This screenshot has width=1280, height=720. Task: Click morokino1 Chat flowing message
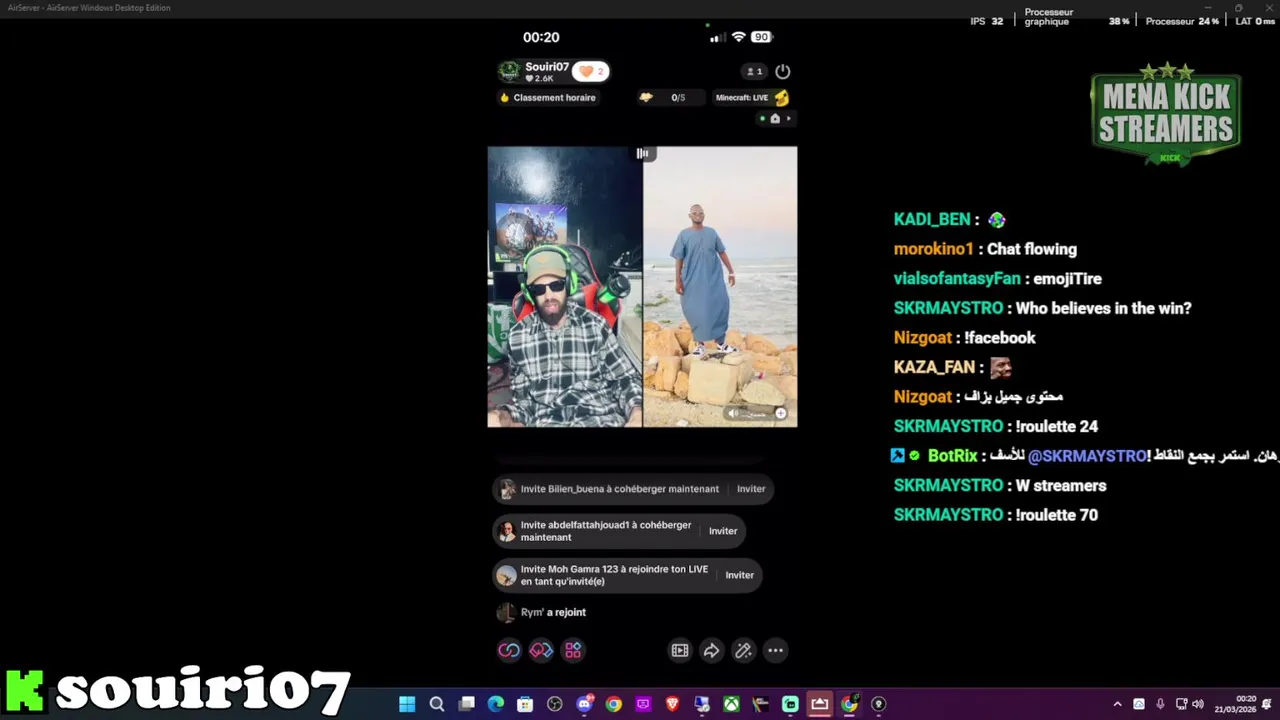point(985,249)
